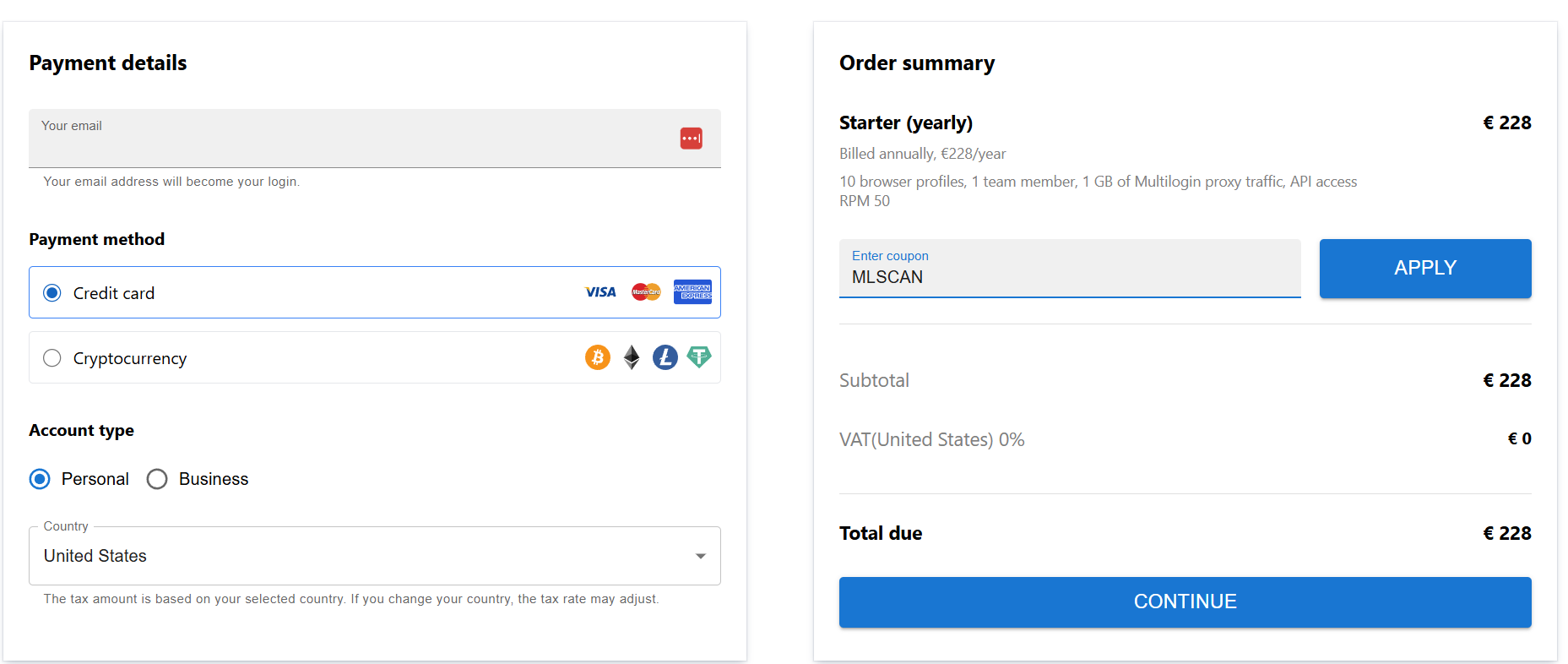Apply the coupon code
Image resolution: width=1568 pixels, height=664 pixels.
click(1425, 268)
